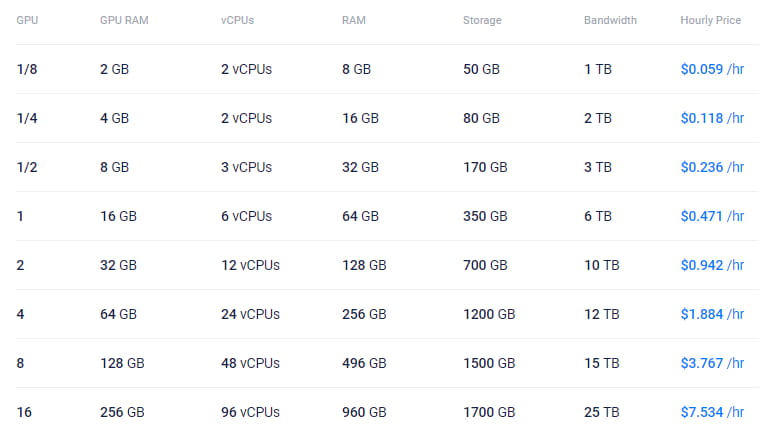
Task: Click the $0.942 /hr price
Action: coord(712,265)
